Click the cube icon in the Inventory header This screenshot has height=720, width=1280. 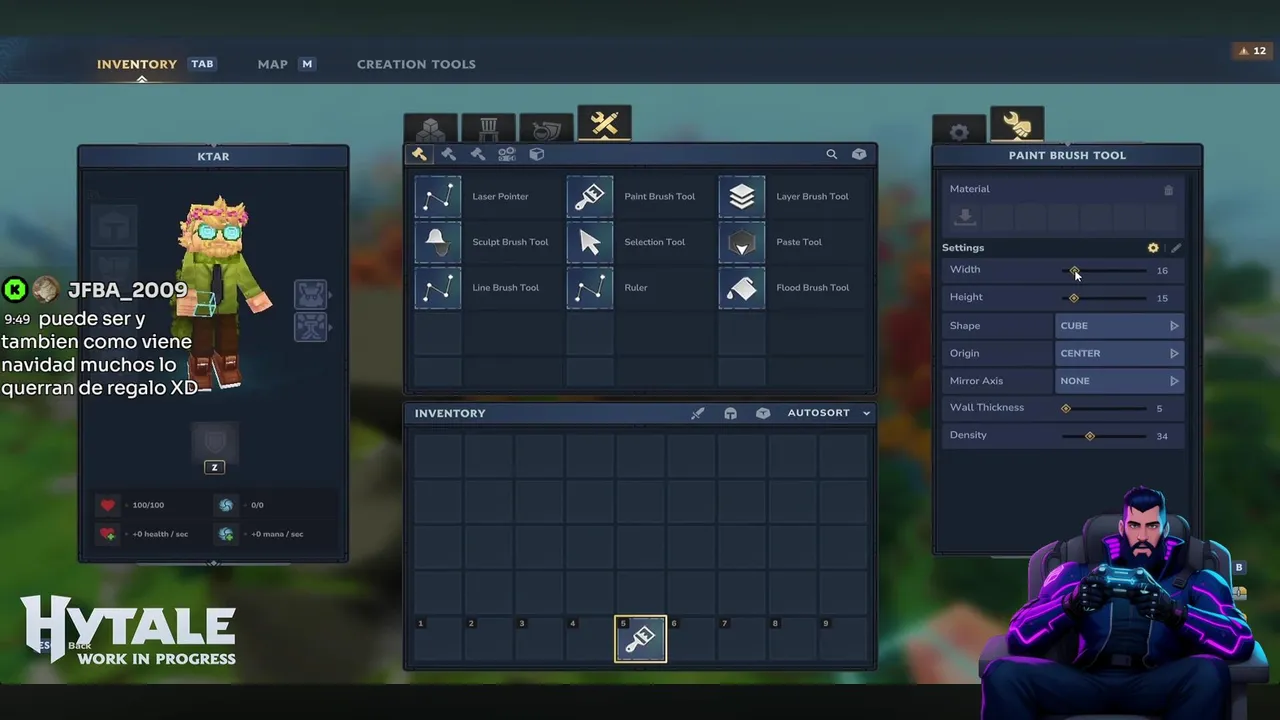pyautogui.click(x=763, y=413)
